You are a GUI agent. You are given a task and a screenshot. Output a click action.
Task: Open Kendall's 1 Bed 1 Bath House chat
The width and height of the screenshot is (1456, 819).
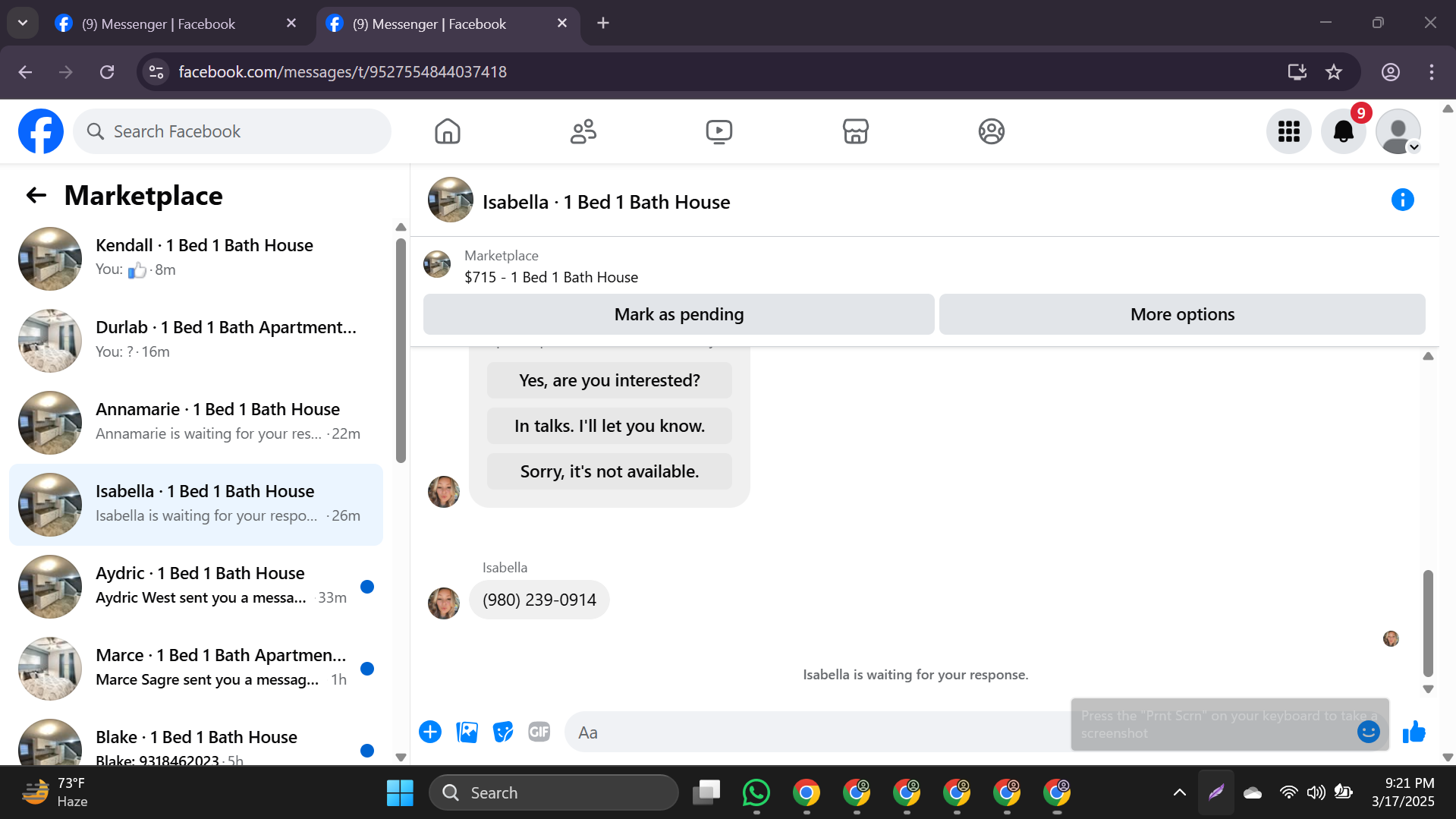pos(196,258)
